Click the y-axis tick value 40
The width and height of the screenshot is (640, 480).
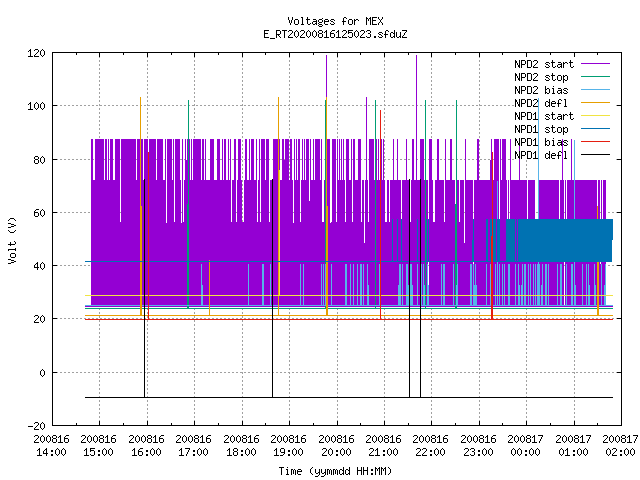pyautogui.click(x=39, y=266)
